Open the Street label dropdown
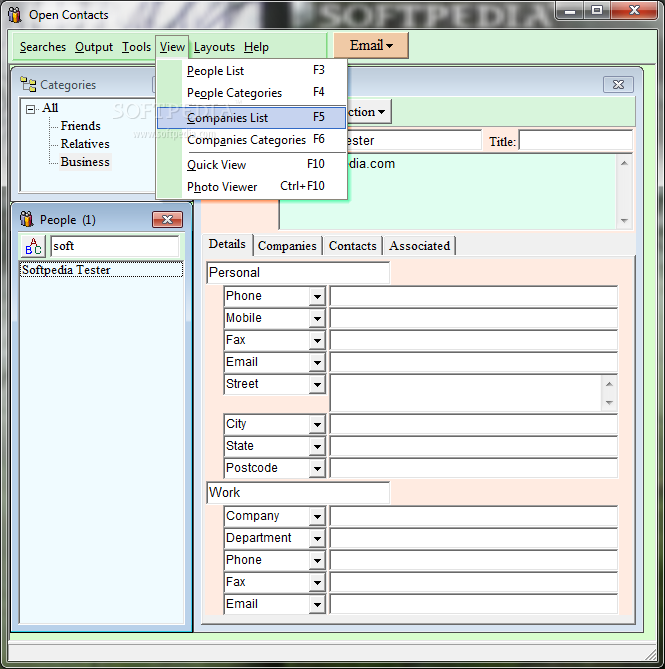665x669 pixels. click(317, 385)
